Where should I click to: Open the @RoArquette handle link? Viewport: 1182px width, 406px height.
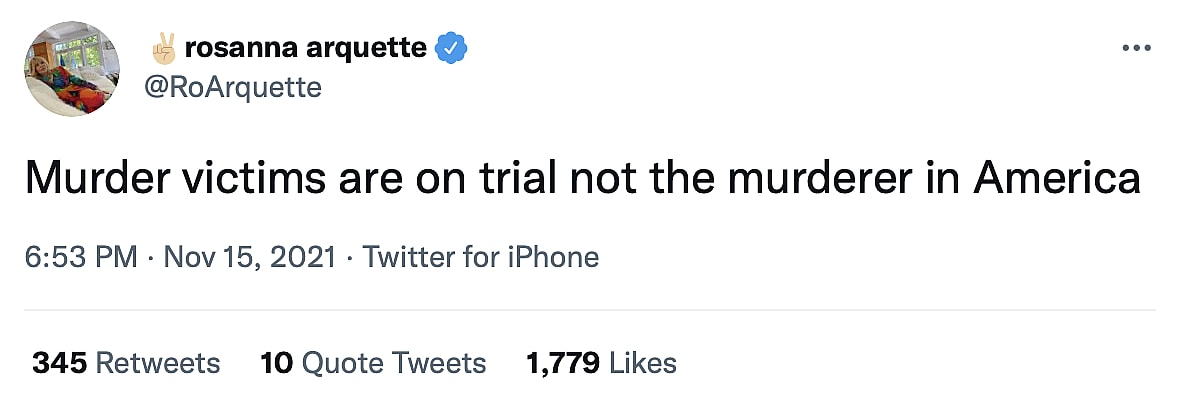[x=233, y=88]
